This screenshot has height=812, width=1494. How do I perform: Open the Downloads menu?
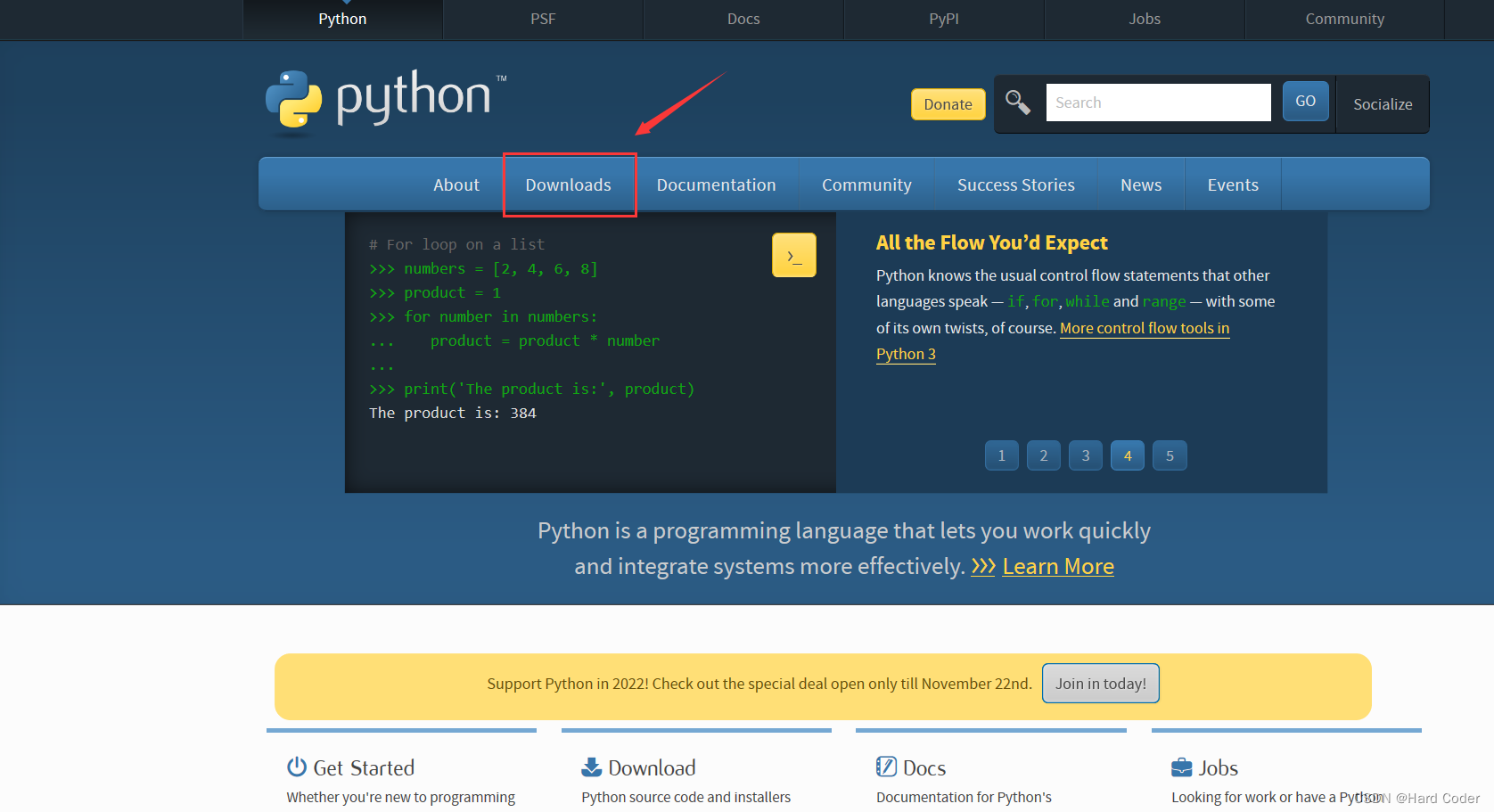569,185
